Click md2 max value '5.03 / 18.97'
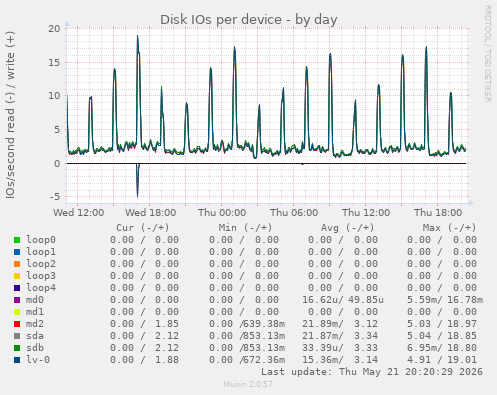497x395 pixels. coord(442,324)
